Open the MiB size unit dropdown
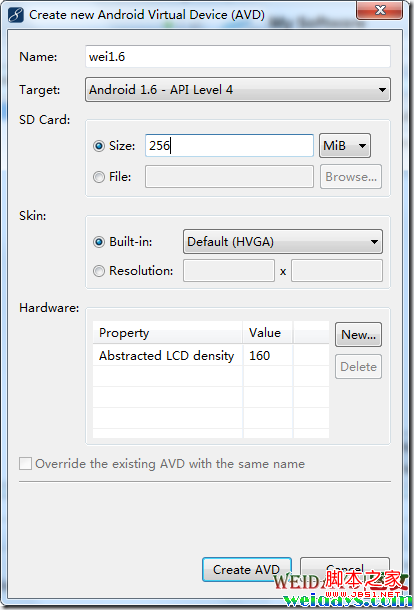This screenshot has width=414, height=610. [345, 146]
